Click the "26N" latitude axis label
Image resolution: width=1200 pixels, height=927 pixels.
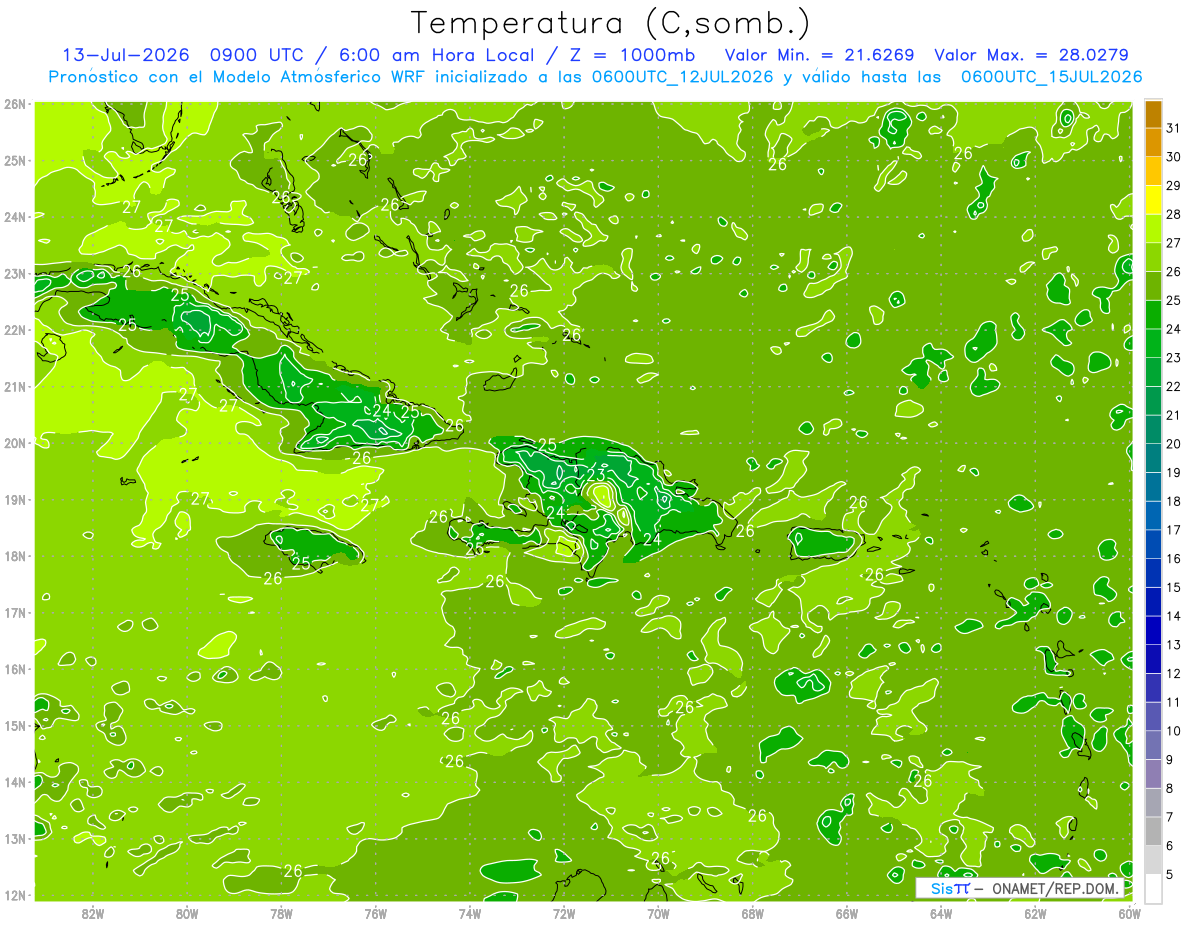pyautogui.click(x=15, y=103)
